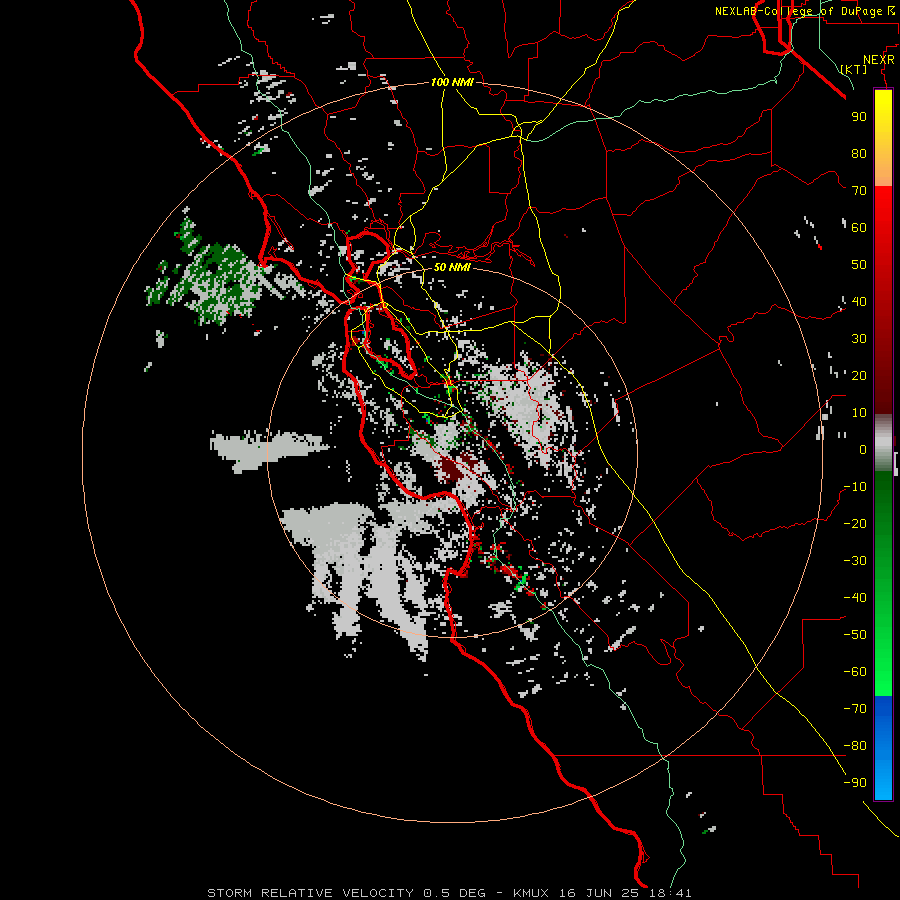The image size is (900, 900).
Task: Click the -10 value on velocity scale
Action: 855,487
